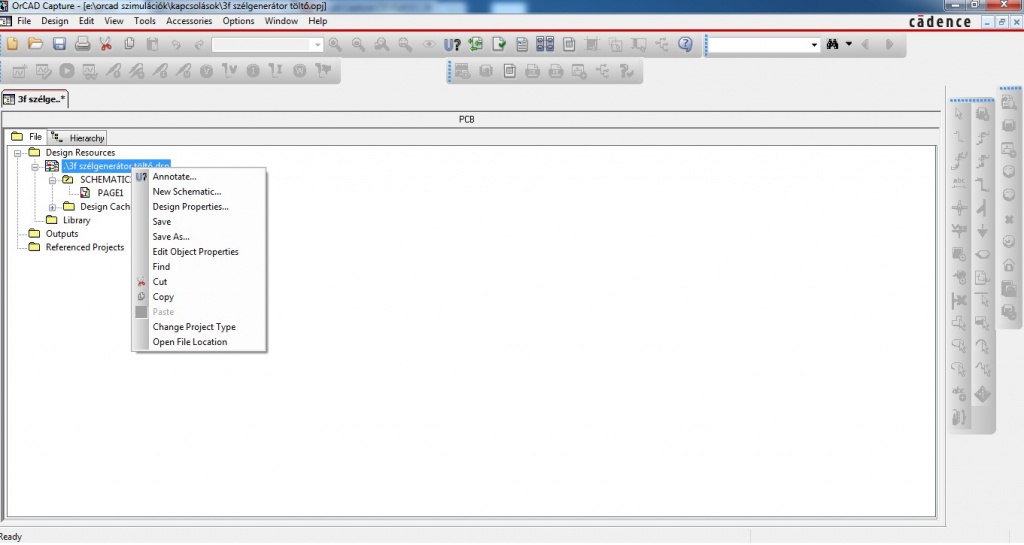Click the Zoom In magnifier icon
1024x545 pixels.
tap(335, 44)
